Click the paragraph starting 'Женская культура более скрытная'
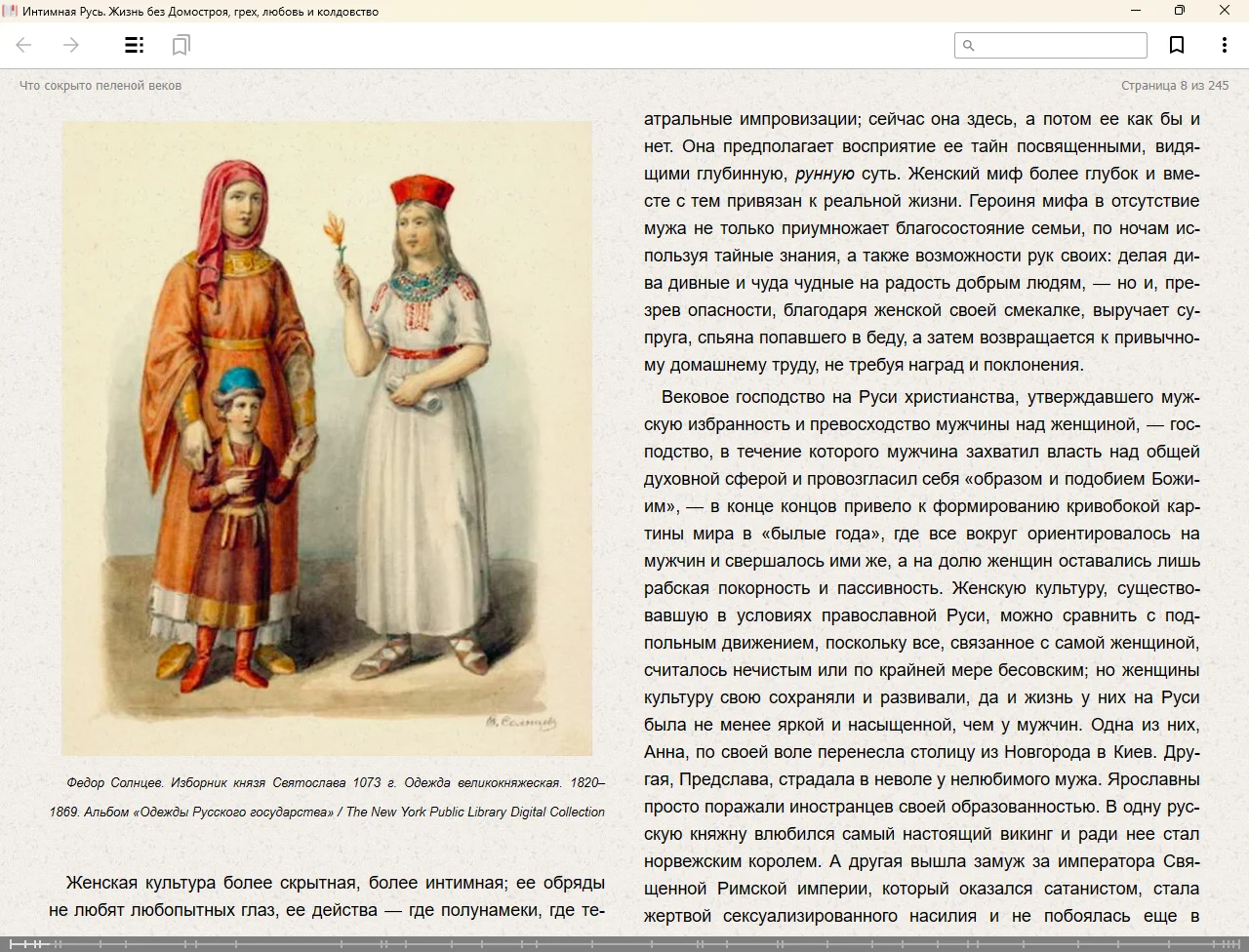Viewport: 1249px width, 952px height. click(x=327, y=896)
